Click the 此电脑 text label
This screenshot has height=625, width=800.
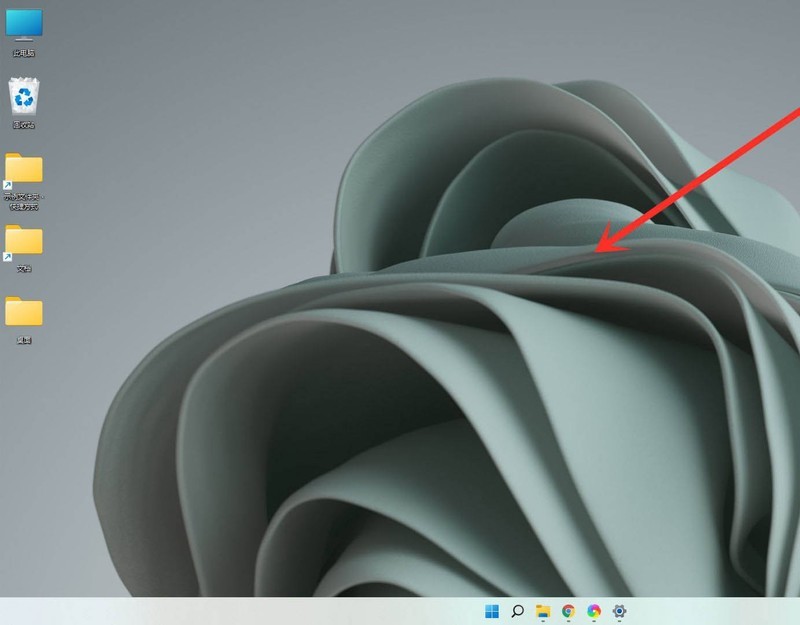(24, 52)
